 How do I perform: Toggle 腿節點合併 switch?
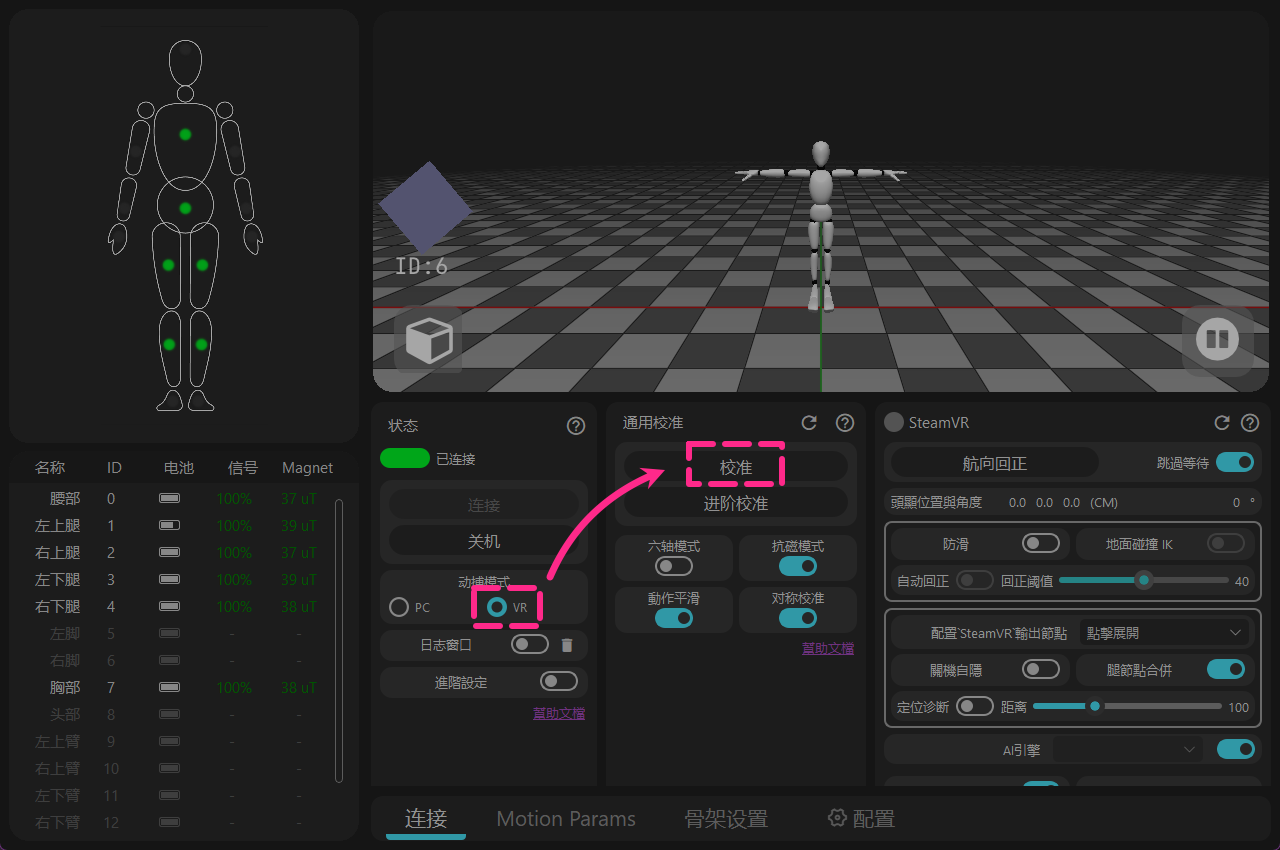(1226, 669)
